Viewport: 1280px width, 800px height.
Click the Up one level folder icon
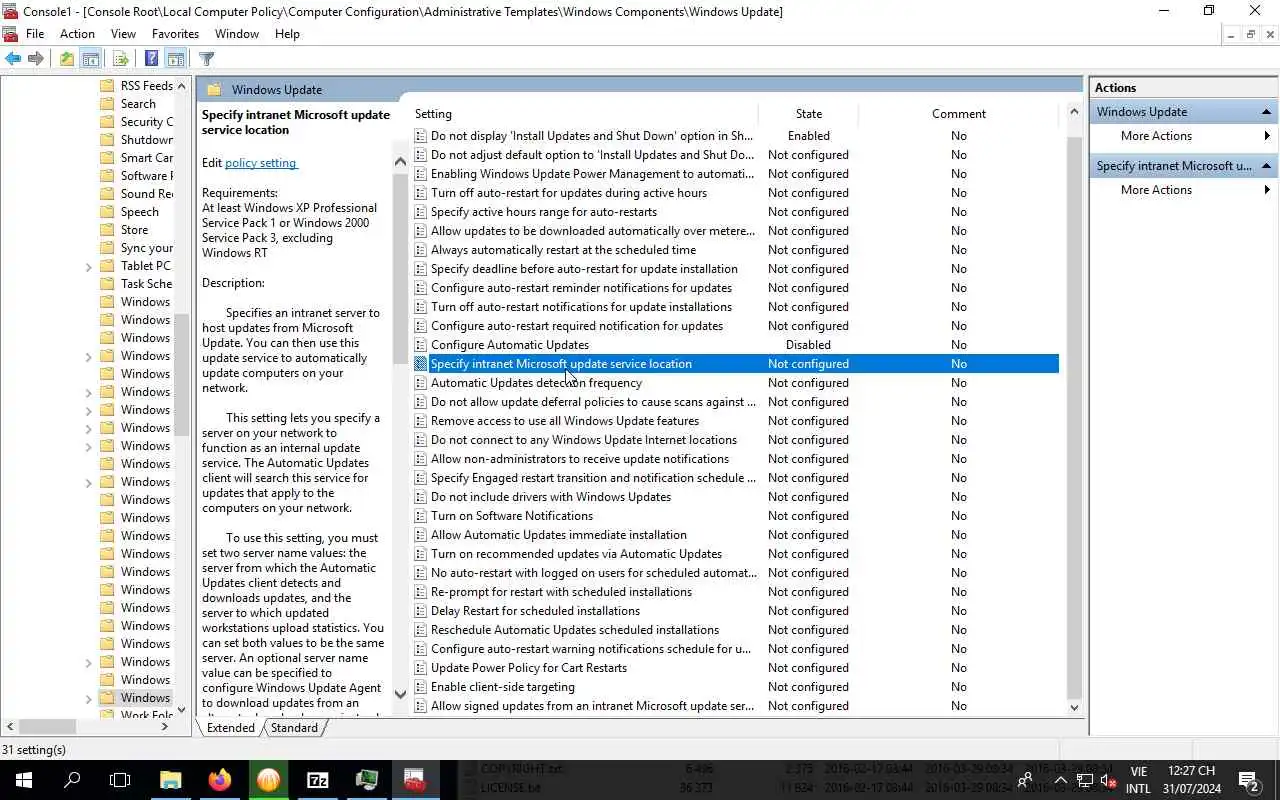point(66,59)
